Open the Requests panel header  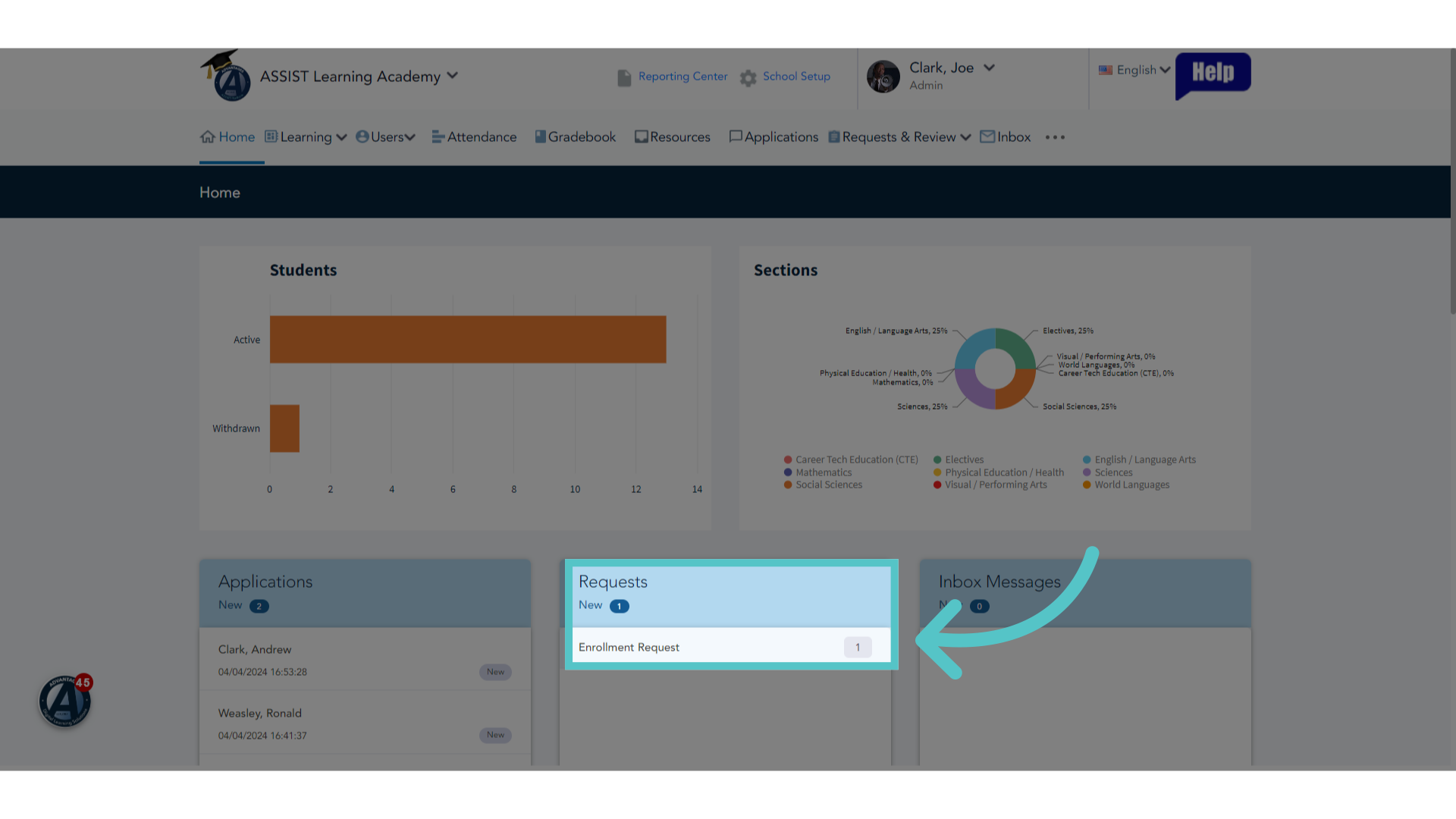[x=732, y=596]
